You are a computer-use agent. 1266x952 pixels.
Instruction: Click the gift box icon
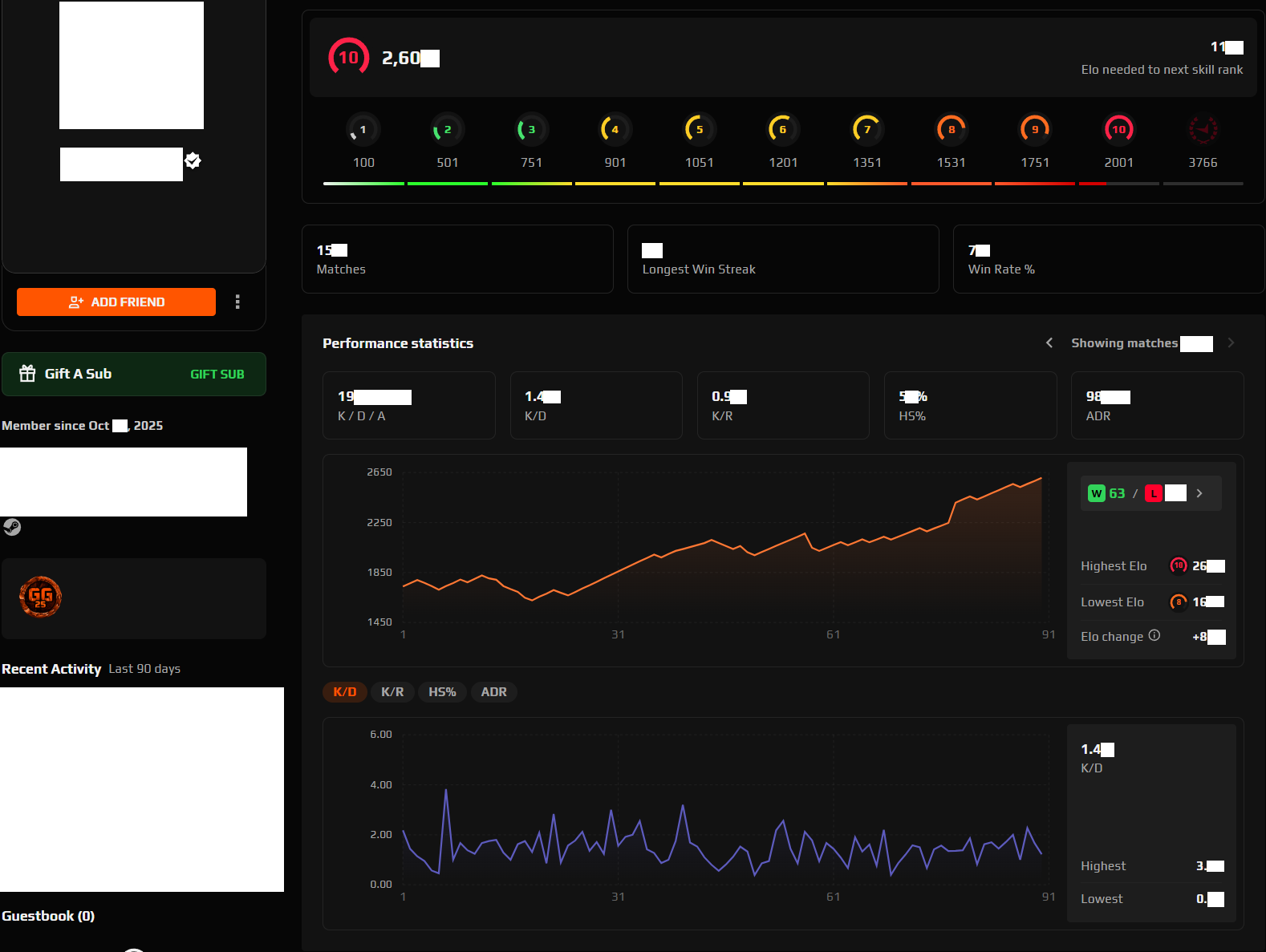click(x=27, y=374)
